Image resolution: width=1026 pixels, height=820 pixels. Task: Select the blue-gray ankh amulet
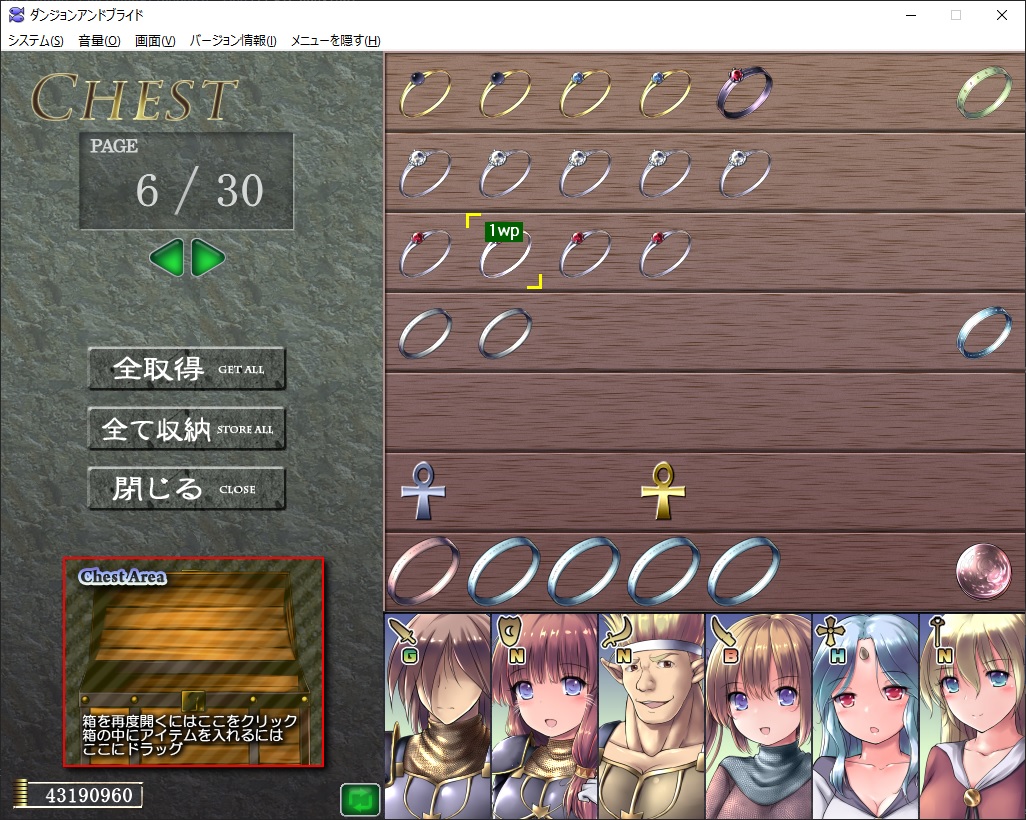click(x=423, y=491)
